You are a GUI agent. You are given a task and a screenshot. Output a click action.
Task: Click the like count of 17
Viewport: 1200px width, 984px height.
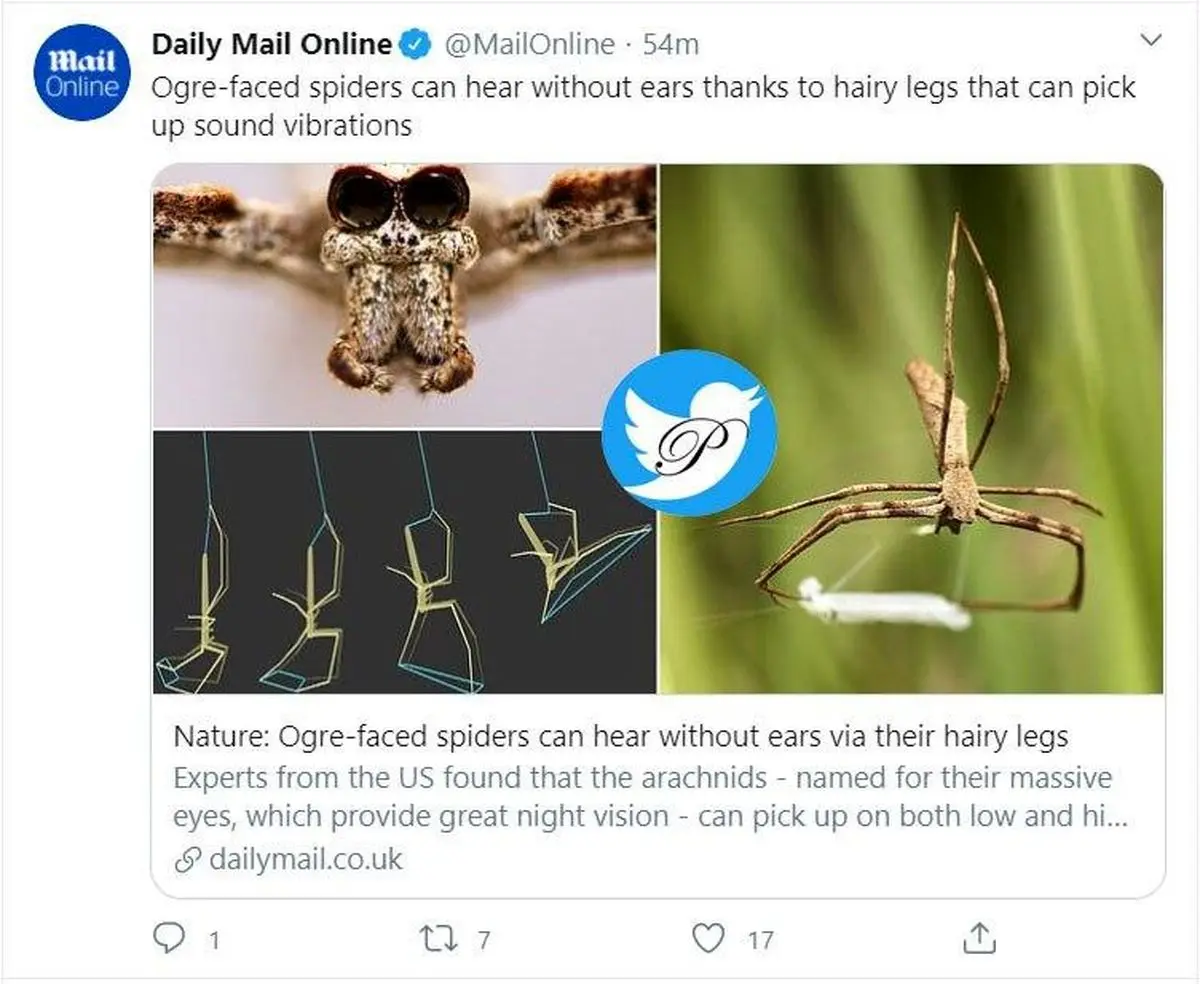point(760,940)
